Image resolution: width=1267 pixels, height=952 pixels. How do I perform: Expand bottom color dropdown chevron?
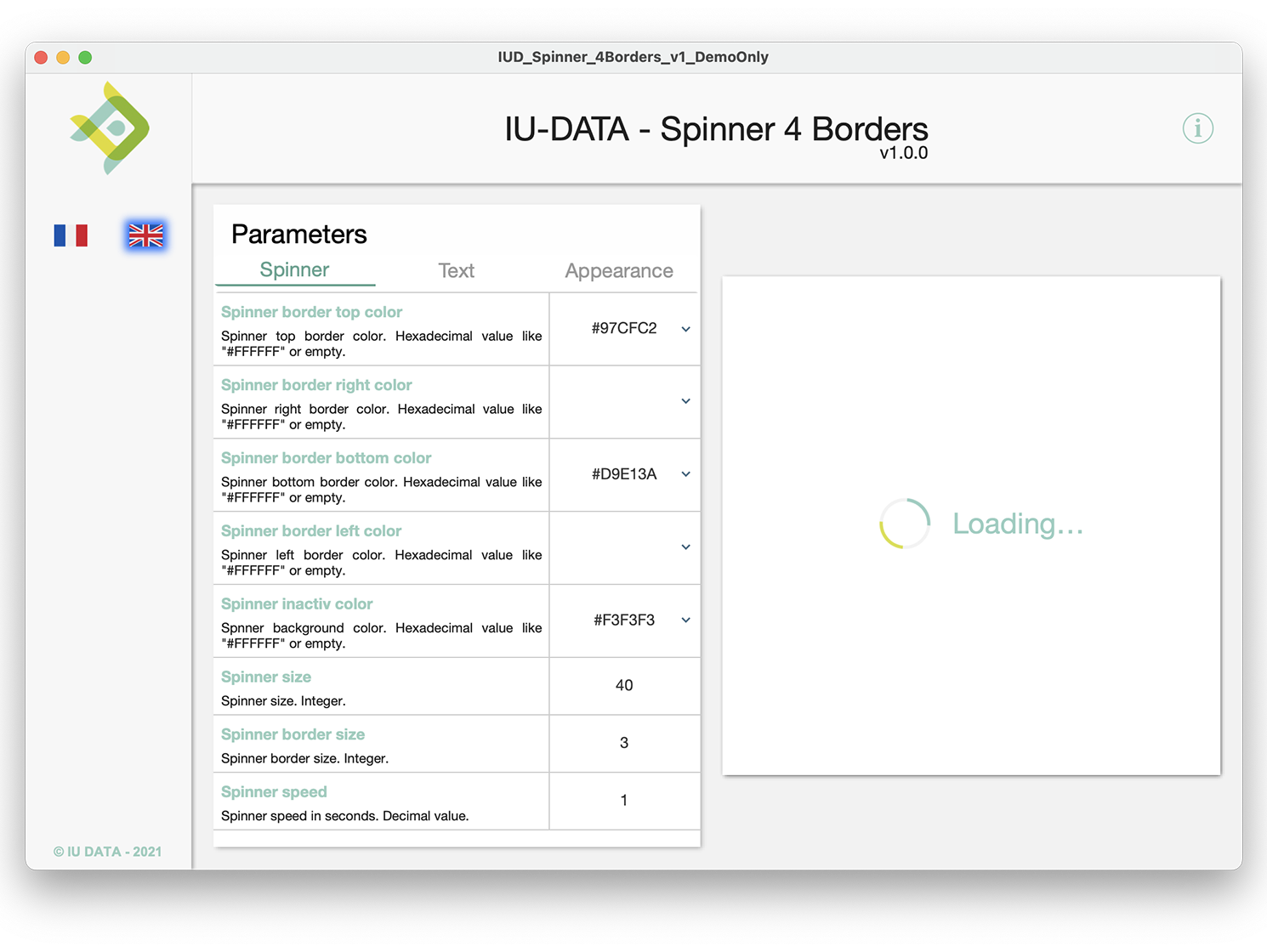(x=685, y=474)
